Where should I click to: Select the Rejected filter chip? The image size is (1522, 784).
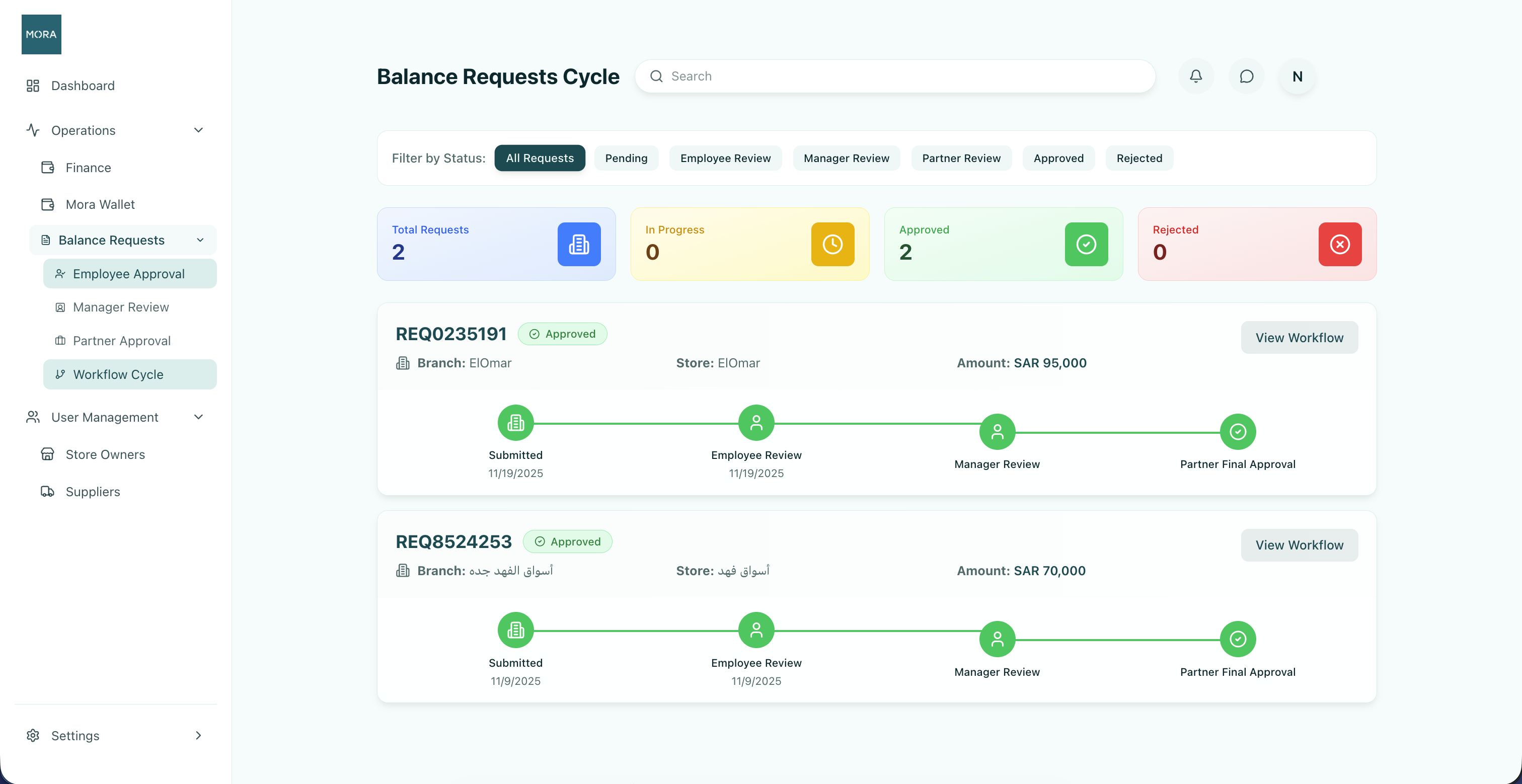coord(1139,159)
